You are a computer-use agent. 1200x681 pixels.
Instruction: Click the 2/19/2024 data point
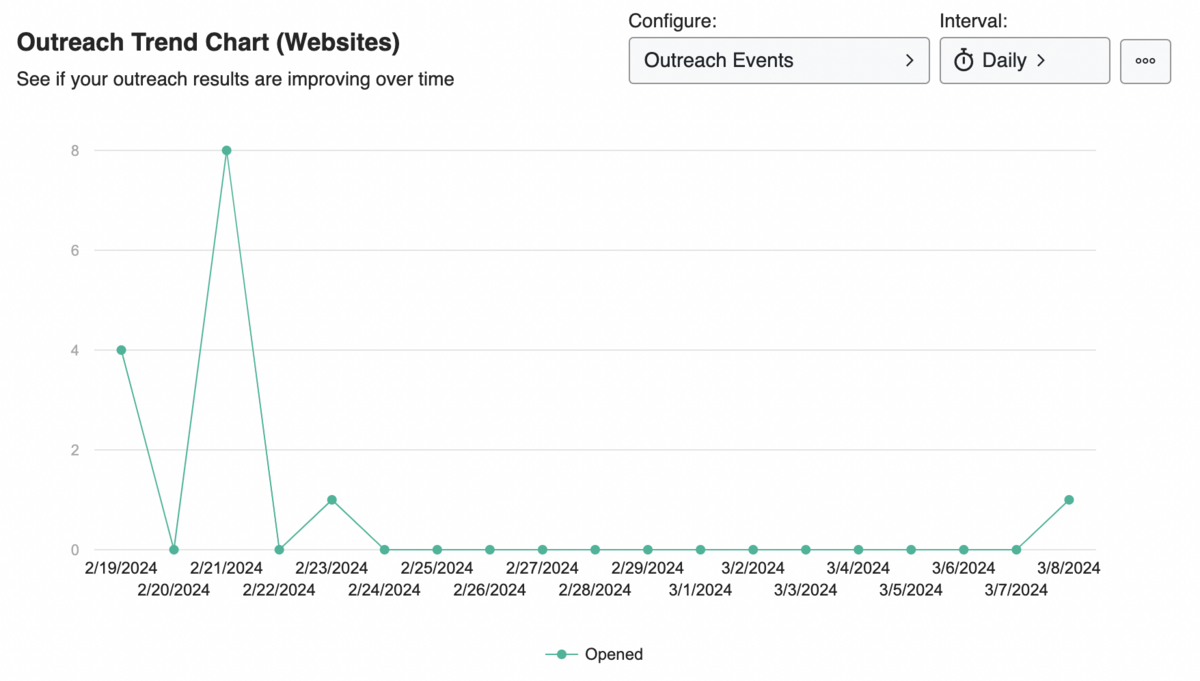tap(120, 350)
